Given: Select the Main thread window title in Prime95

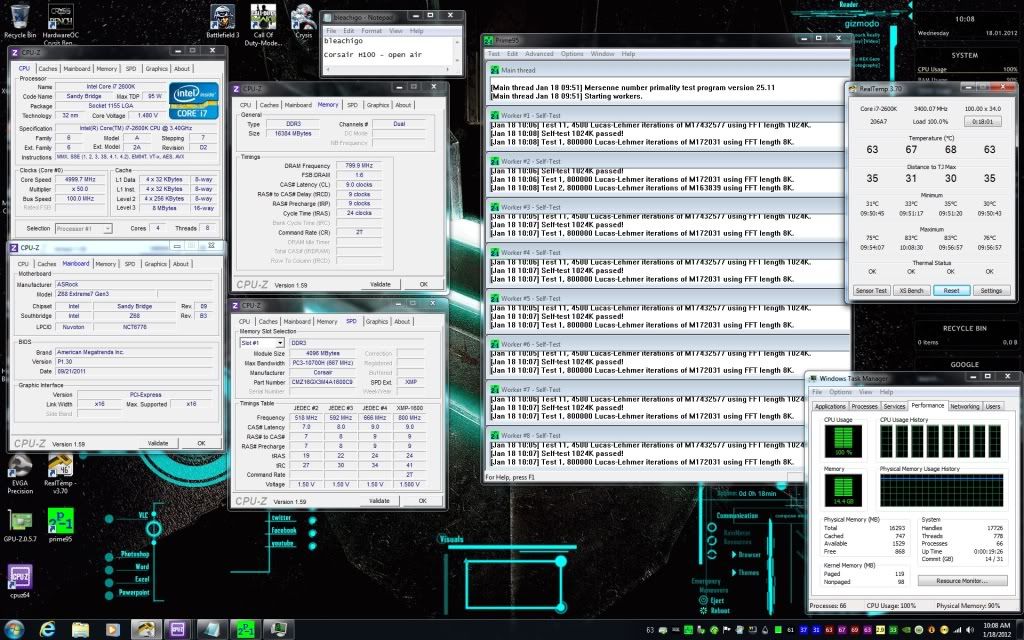Looking at the screenshot, I should [667, 70].
